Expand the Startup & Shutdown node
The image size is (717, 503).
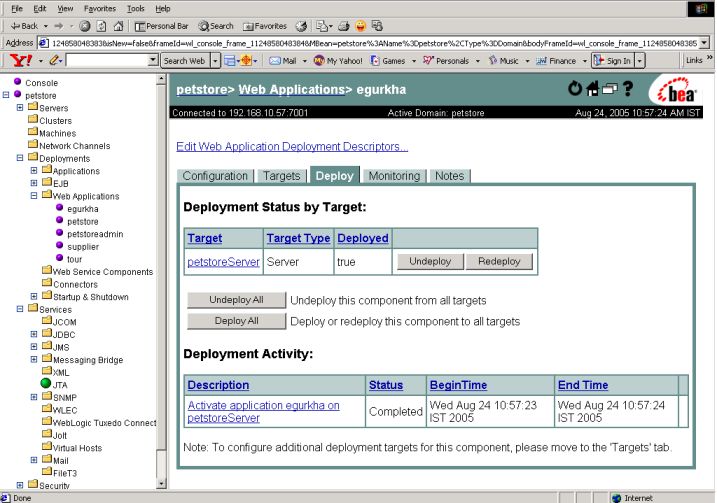pyautogui.click(x=34, y=296)
